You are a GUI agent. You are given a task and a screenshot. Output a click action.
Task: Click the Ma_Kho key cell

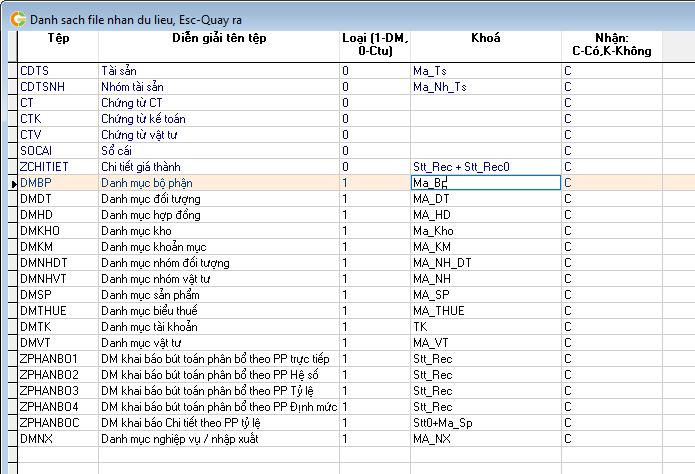tap(486, 231)
